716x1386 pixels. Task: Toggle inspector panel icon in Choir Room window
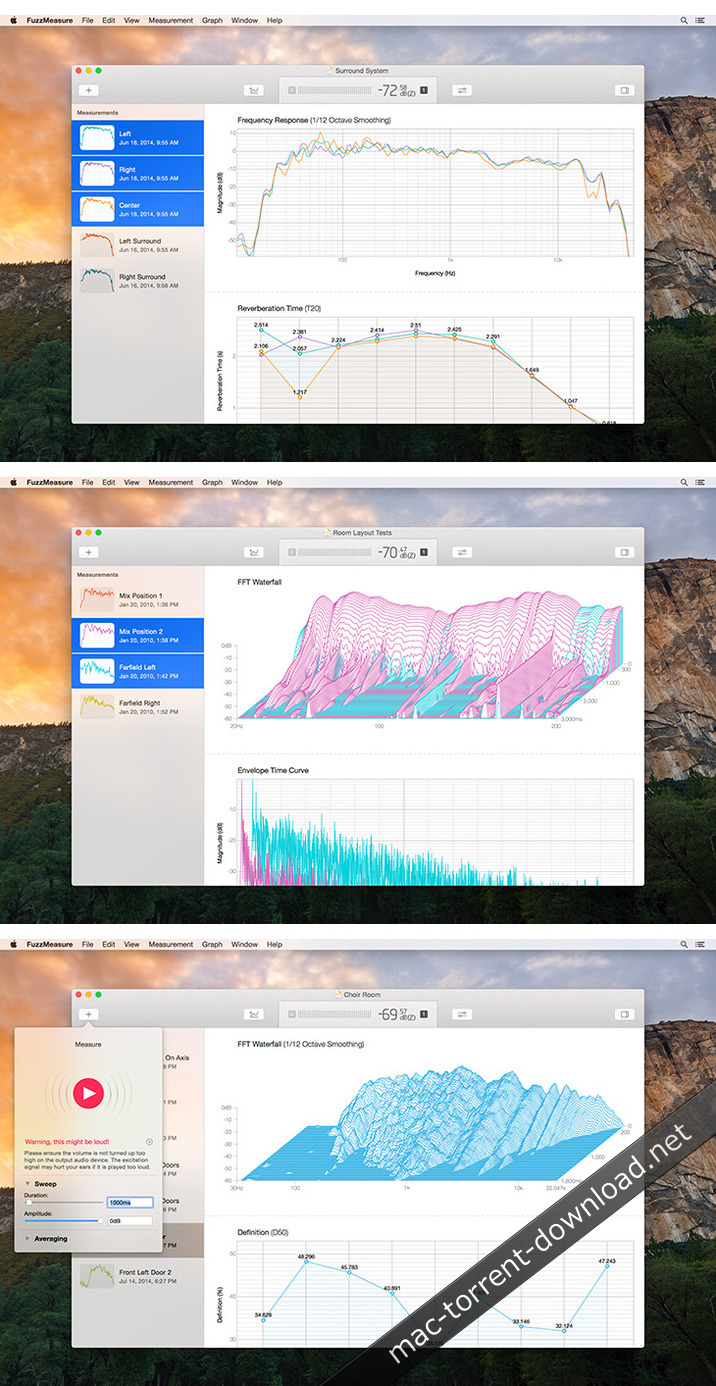[x=625, y=1014]
